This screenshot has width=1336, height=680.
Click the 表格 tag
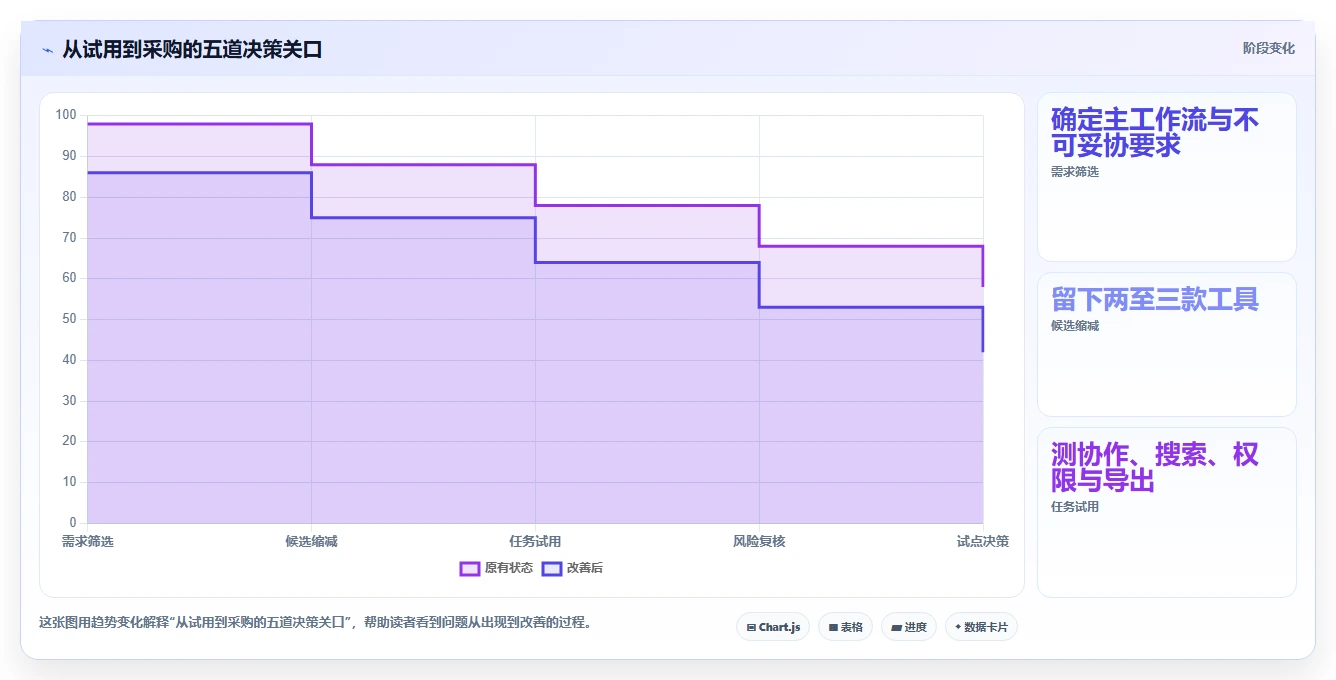(845, 627)
